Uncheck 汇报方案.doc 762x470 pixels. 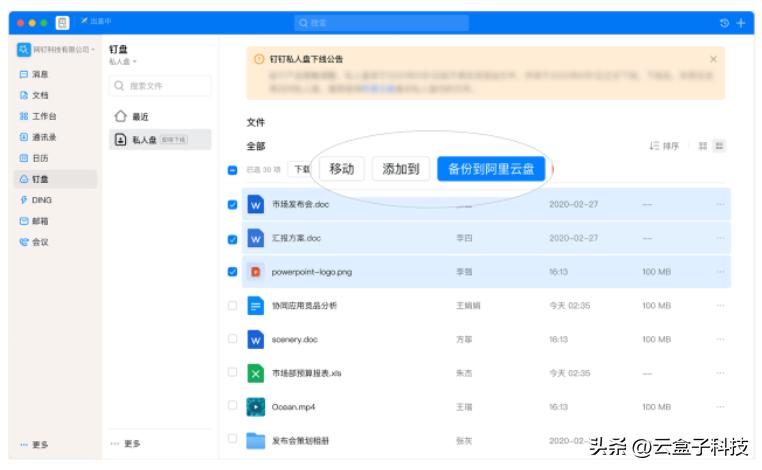(232, 239)
